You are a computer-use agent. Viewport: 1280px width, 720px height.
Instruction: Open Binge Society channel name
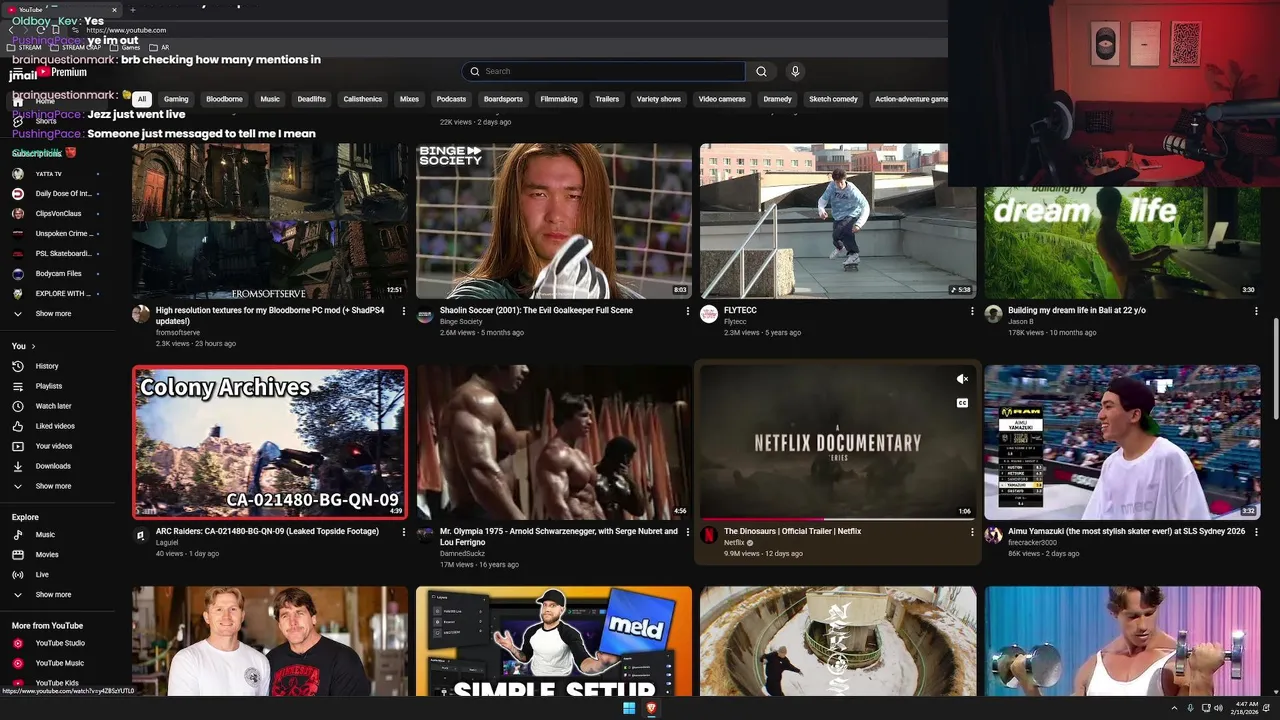461,322
